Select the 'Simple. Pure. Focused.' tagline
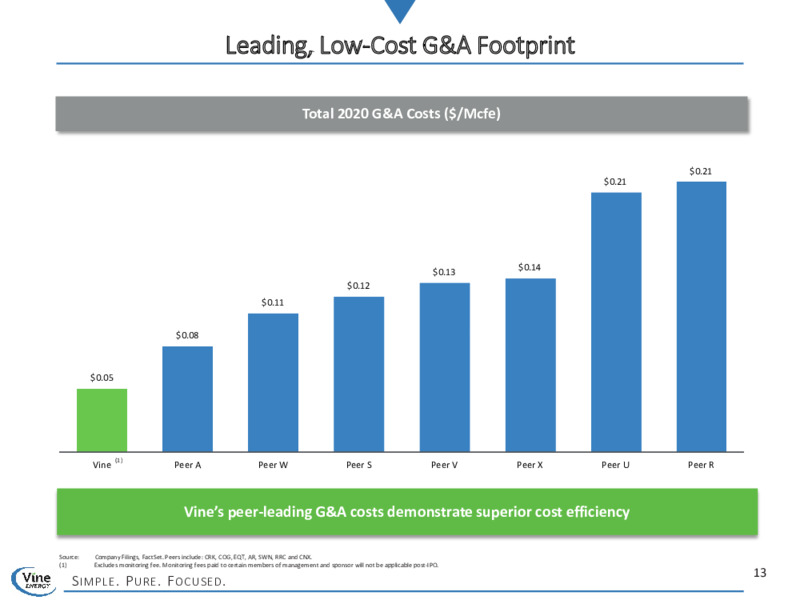The image size is (800, 600). 148,581
